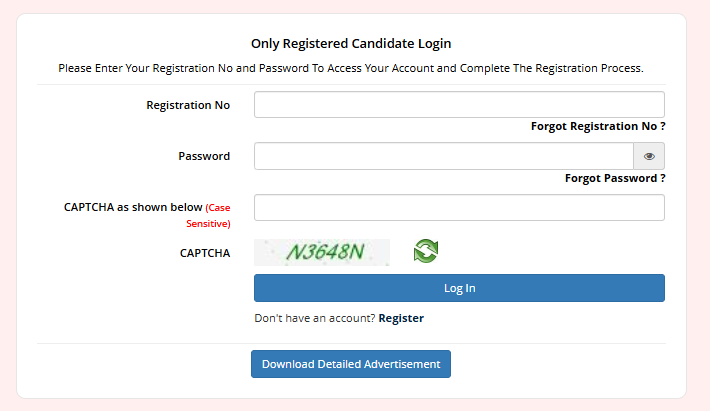Refresh the CAPTCHA image with green arrows
Viewport: 710px width, 411px height.
click(426, 251)
